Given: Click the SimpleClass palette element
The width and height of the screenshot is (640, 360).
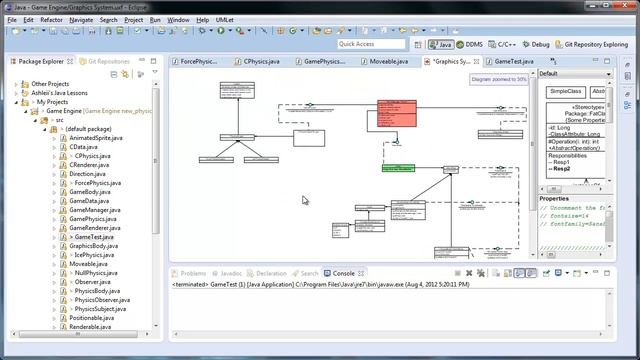Looking at the screenshot, I should coord(566,92).
